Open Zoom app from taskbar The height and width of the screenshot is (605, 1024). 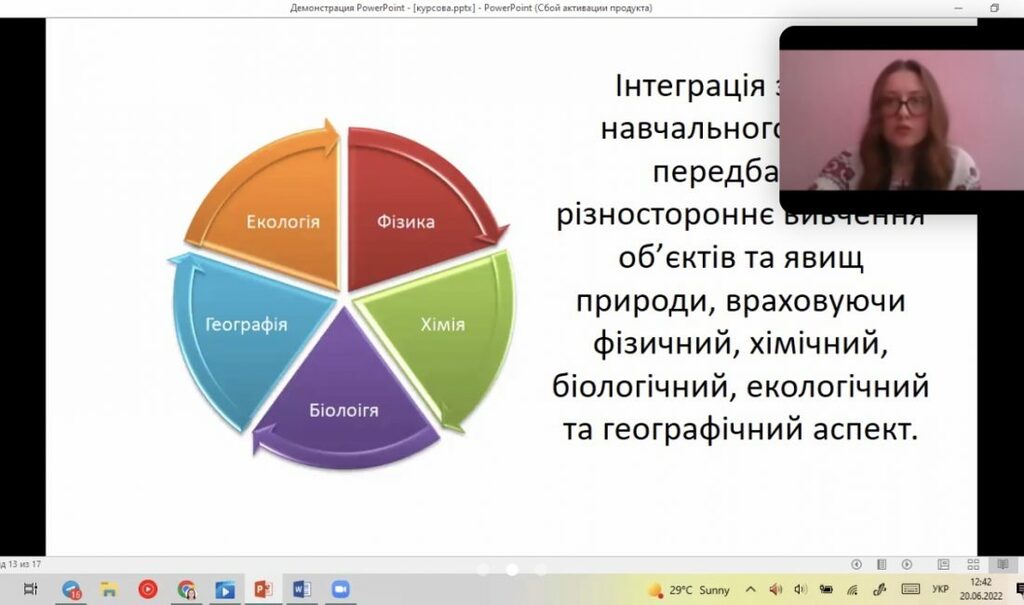click(x=341, y=590)
